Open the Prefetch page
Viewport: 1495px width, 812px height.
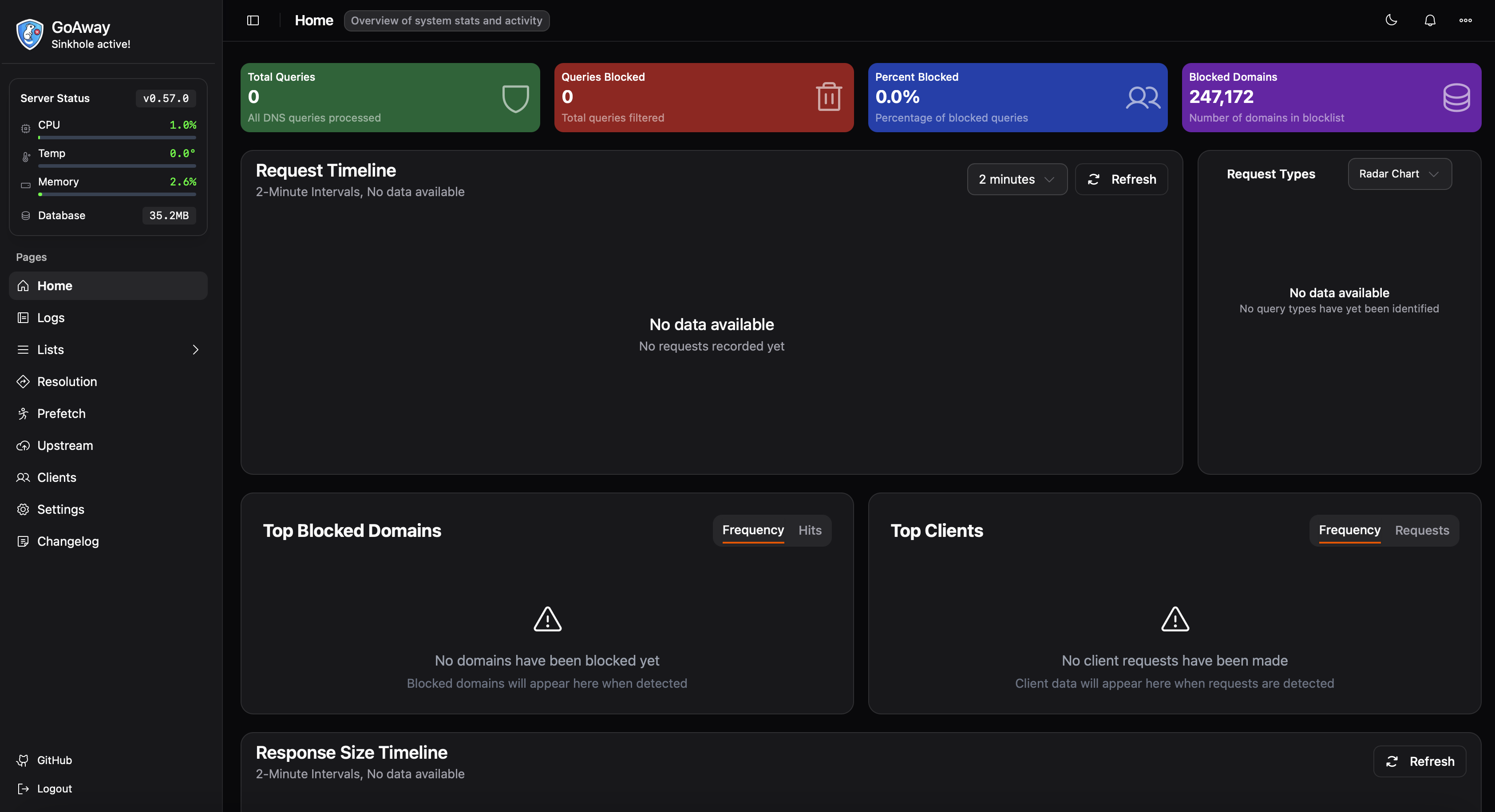pos(108,414)
